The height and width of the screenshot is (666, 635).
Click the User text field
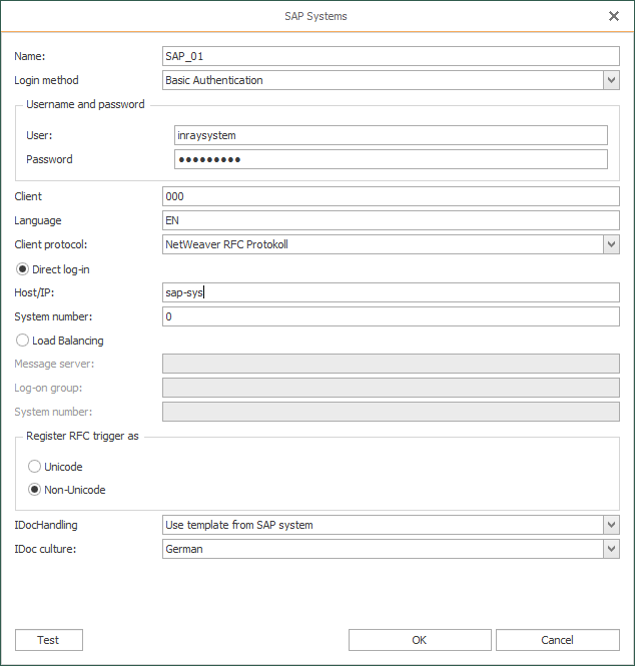click(390, 135)
